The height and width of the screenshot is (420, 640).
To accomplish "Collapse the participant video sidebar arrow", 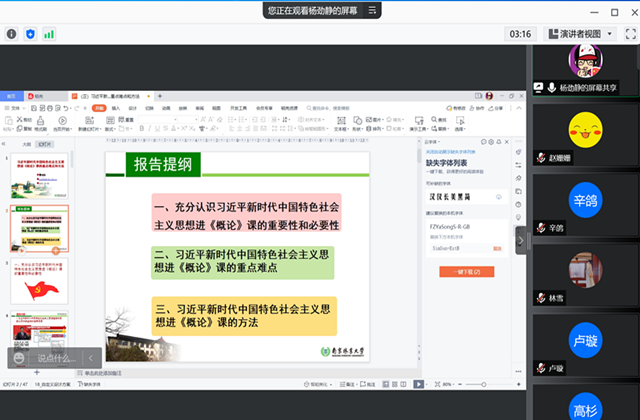I will pyautogui.click(x=520, y=240).
